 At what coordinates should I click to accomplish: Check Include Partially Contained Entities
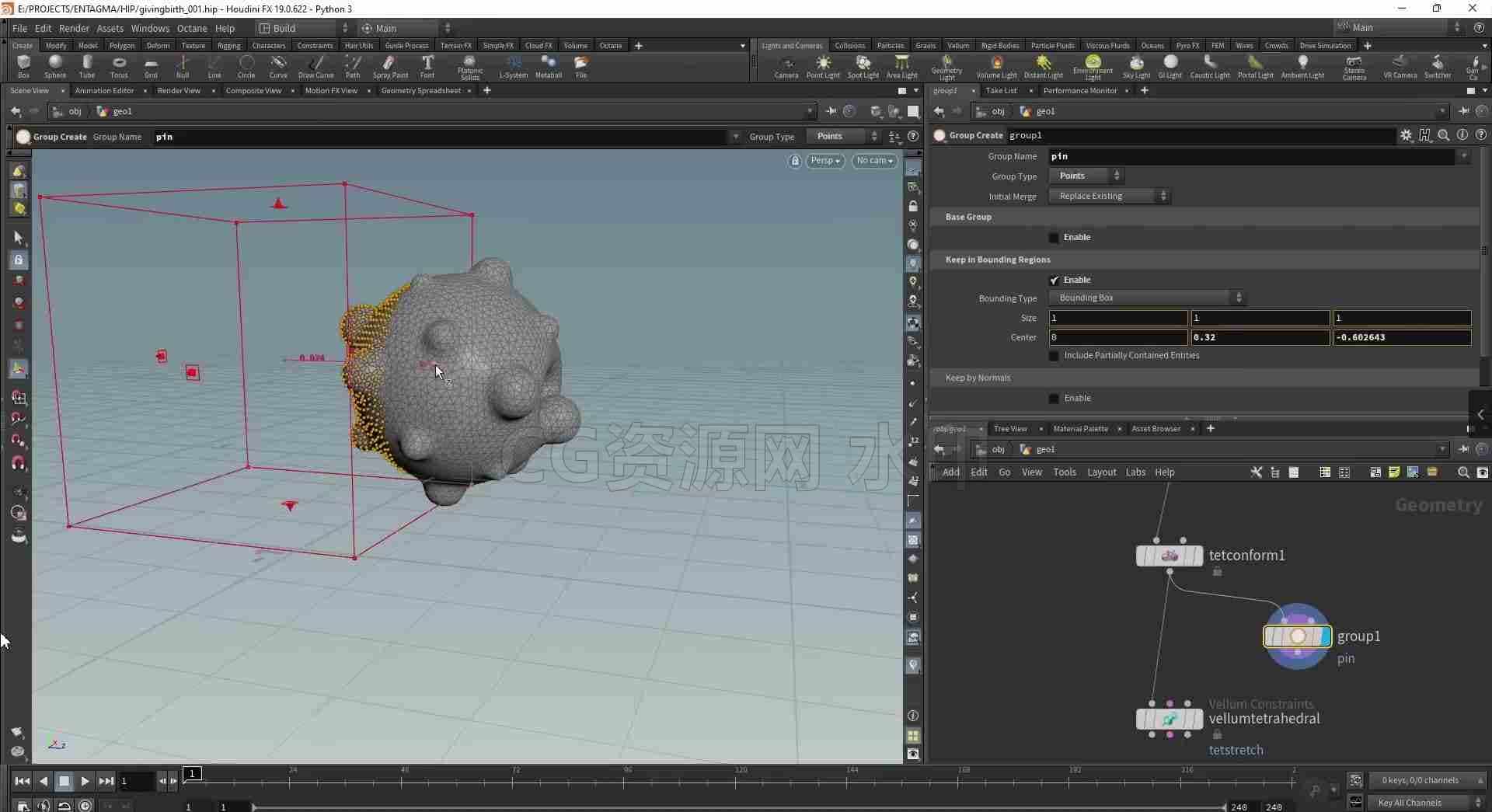coord(1054,356)
